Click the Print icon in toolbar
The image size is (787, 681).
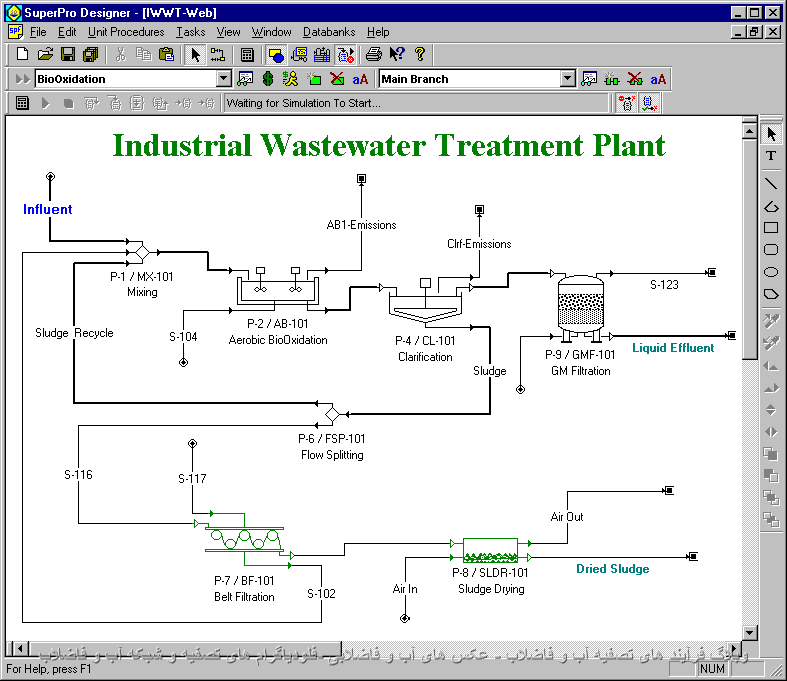pyautogui.click(x=373, y=55)
